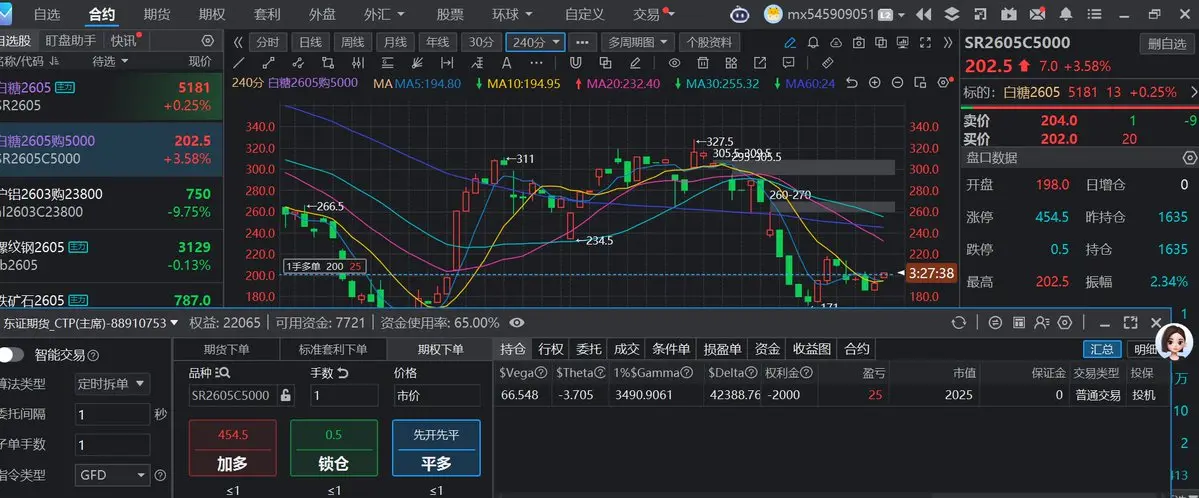1199x498 pixels.
Task: Select the trend line drawing tool
Action: coord(239,63)
